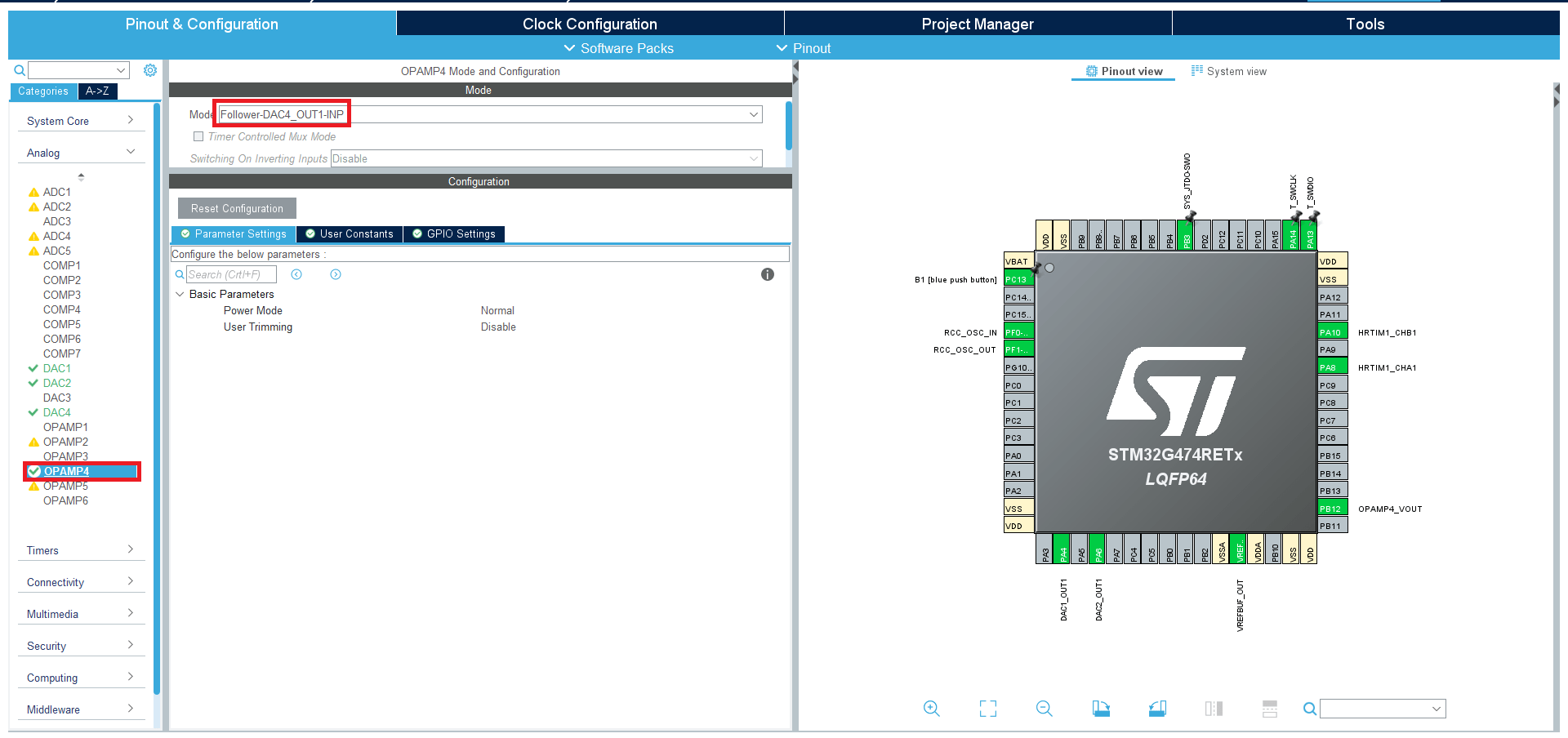The image size is (1568, 738).
Task: Click the categories panel vertical scrollbar
Action: [157, 398]
